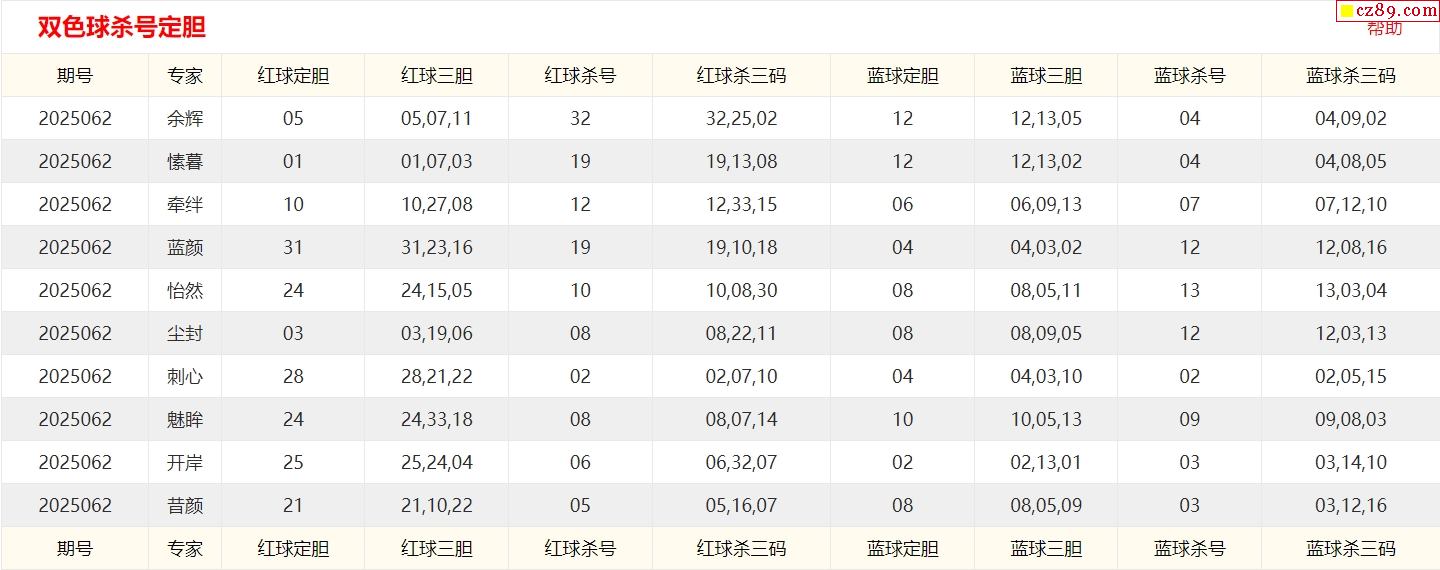Select expert name 魅眸
The image size is (1440, 570).
[x=185, y=420]
